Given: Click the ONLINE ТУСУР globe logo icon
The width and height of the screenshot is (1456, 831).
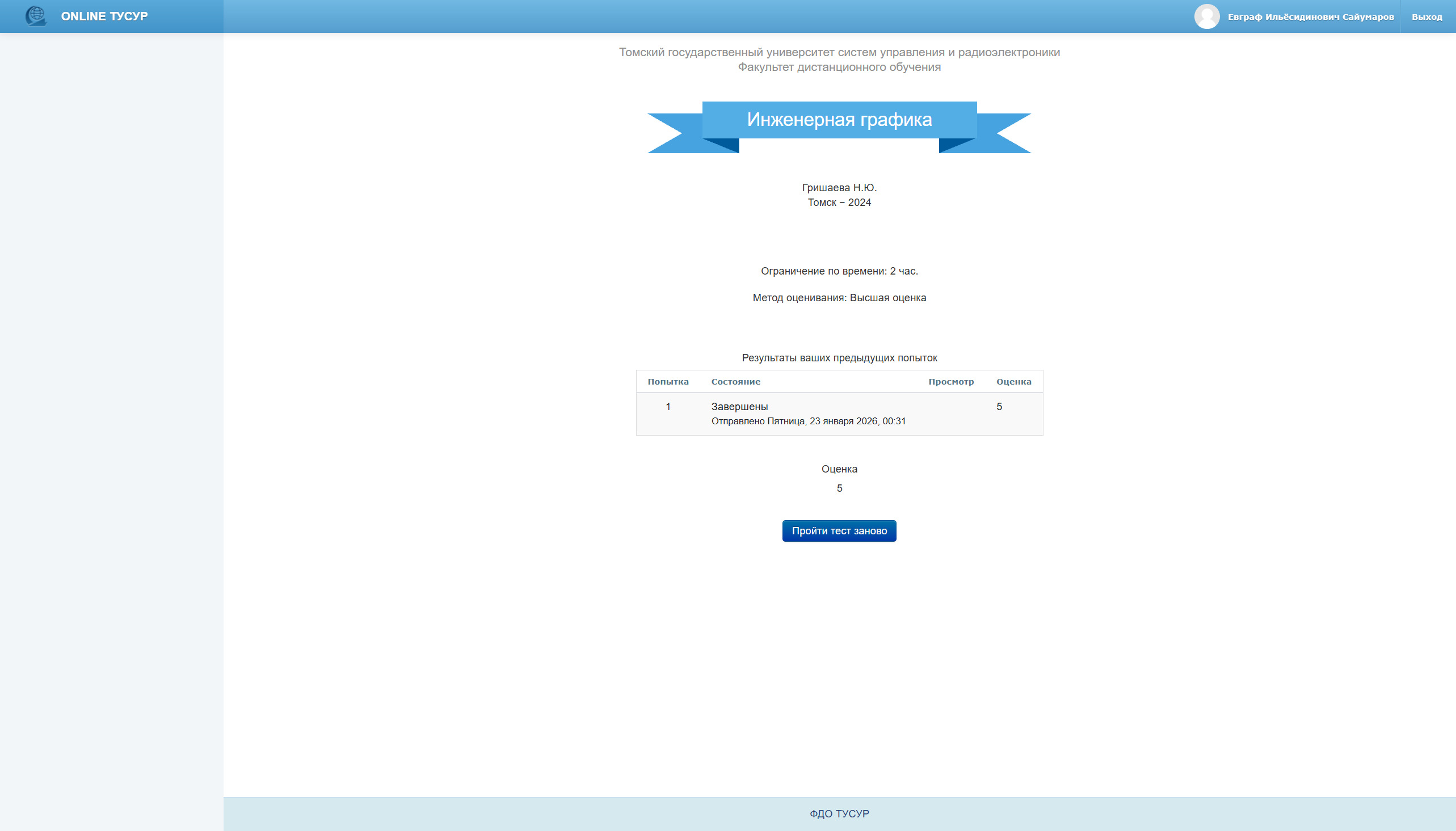Looking at the screenshot, I should coord(36,16).
